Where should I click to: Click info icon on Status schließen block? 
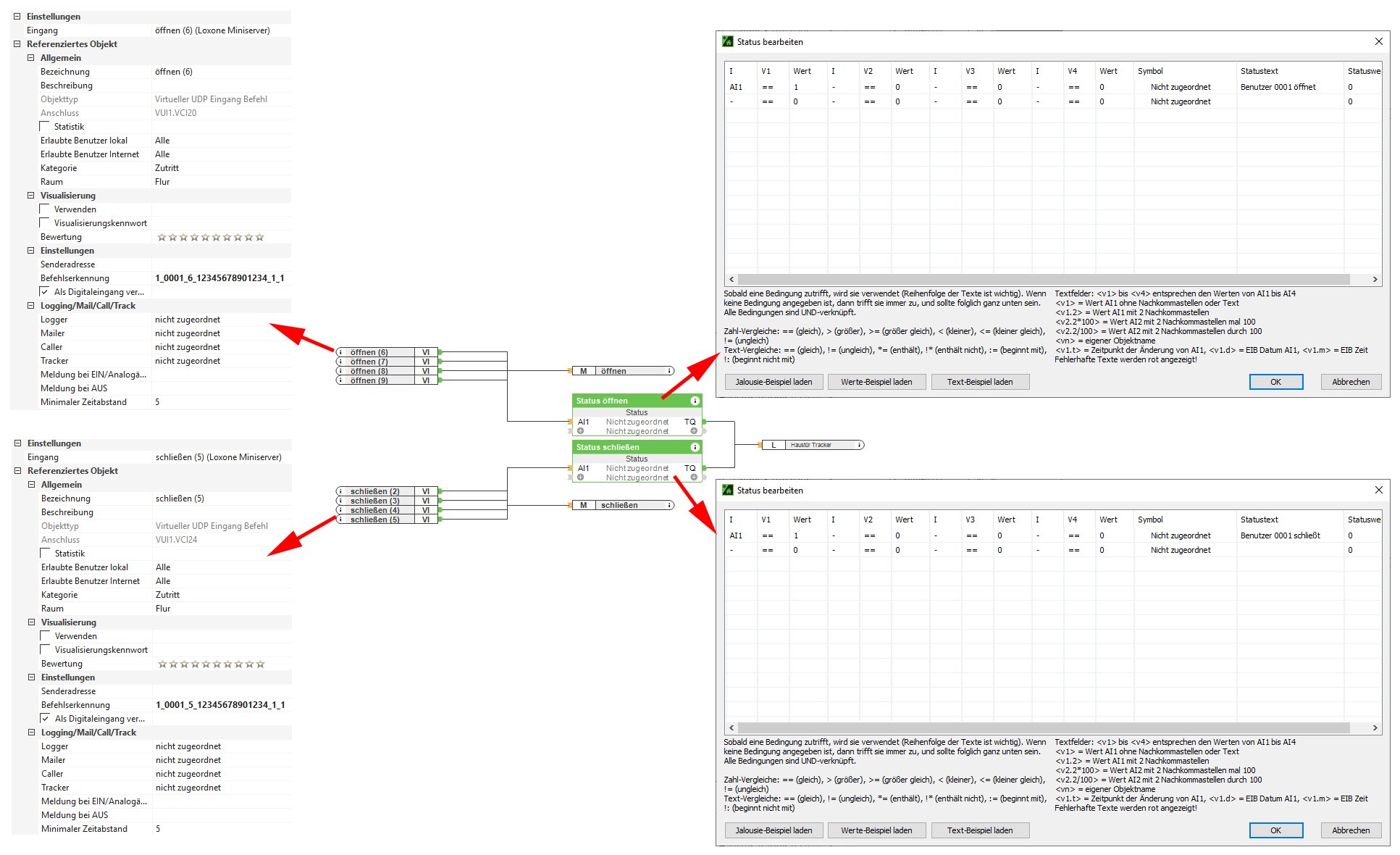[695, 447]
